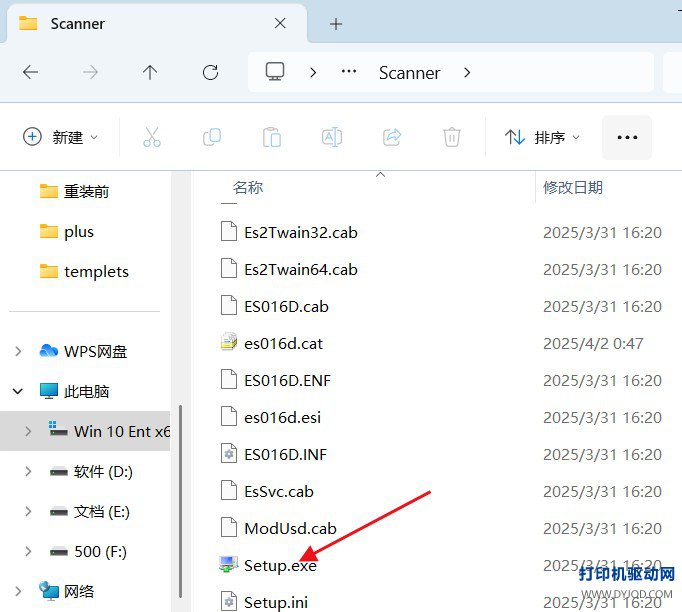Select file Setup.ini
Viewport: 682px width, 612px height.
(x=276, y=602)
